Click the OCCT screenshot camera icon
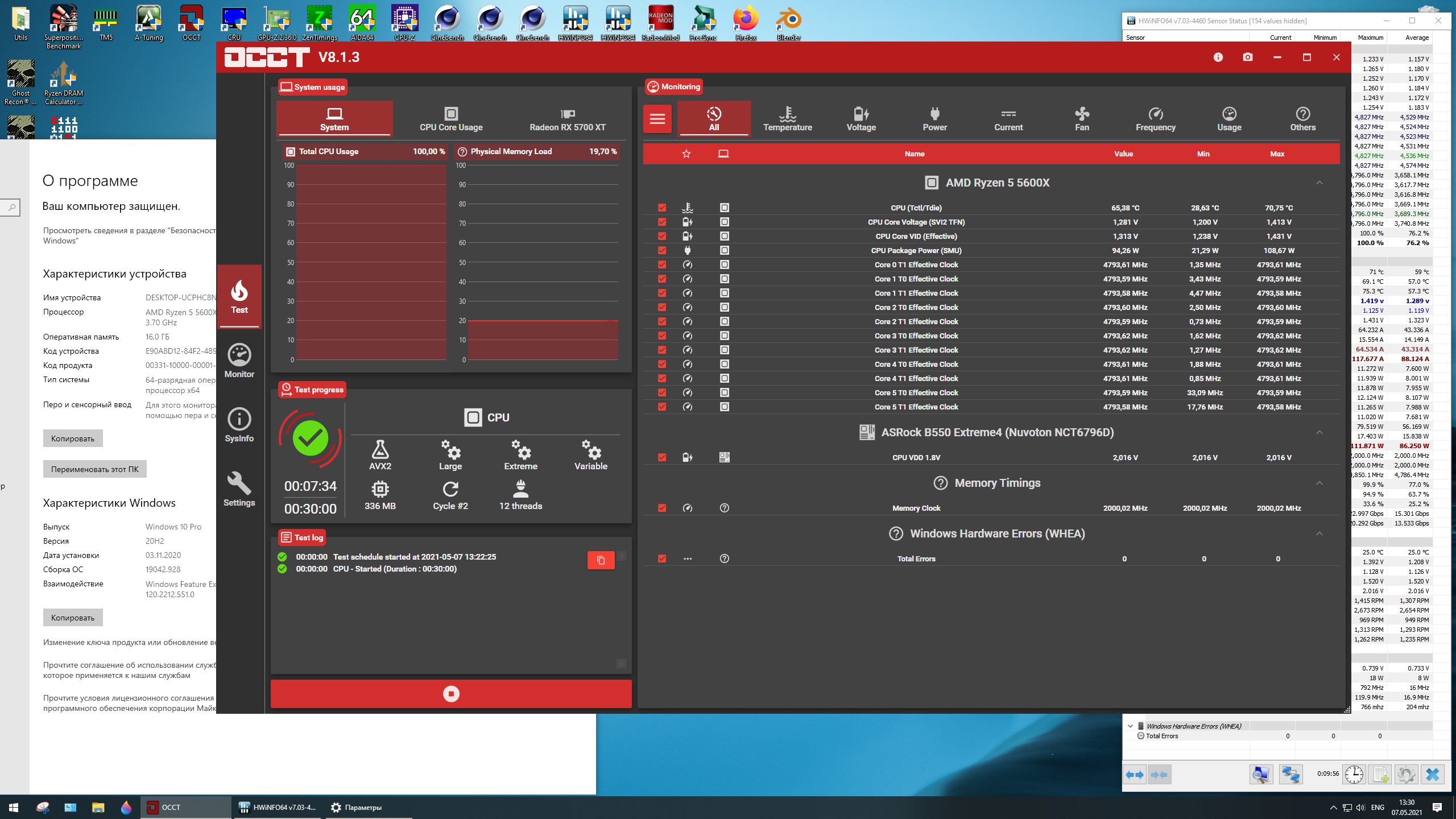Viewport: 1456px width, 819px height. (1247, 57)
